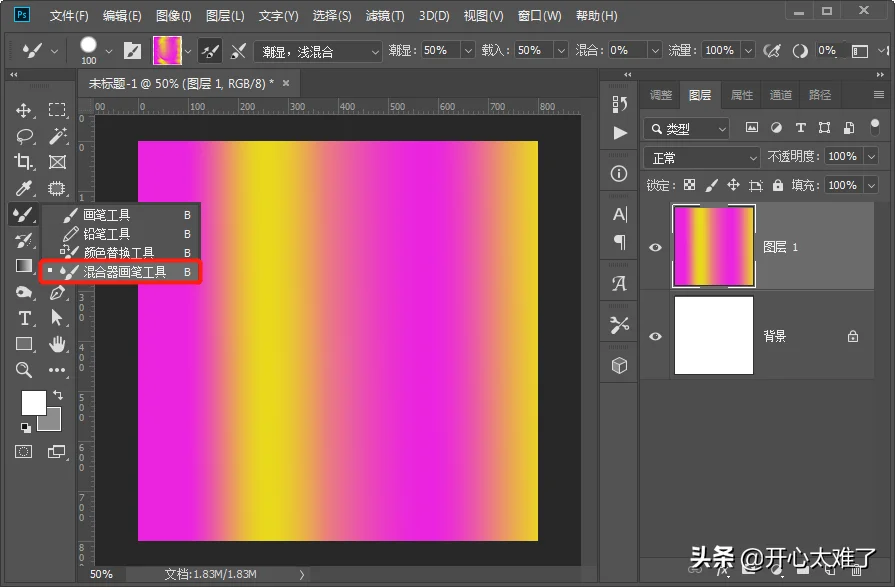Open the 填充 fill dropdown arrow
The image size is (895, 587).
(871, 186)
